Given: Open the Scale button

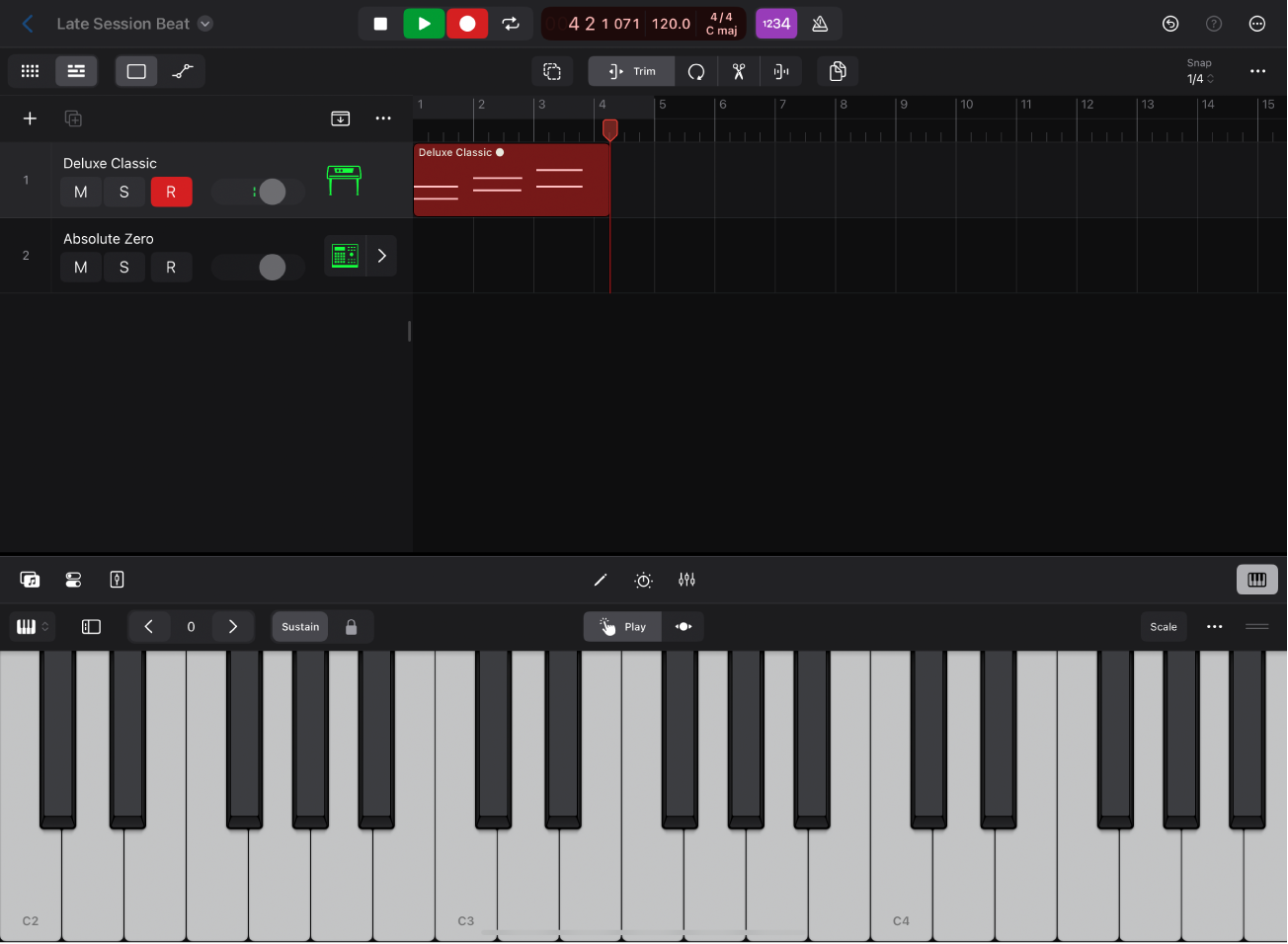Looking at the screenshot, I should point(1164,626).
